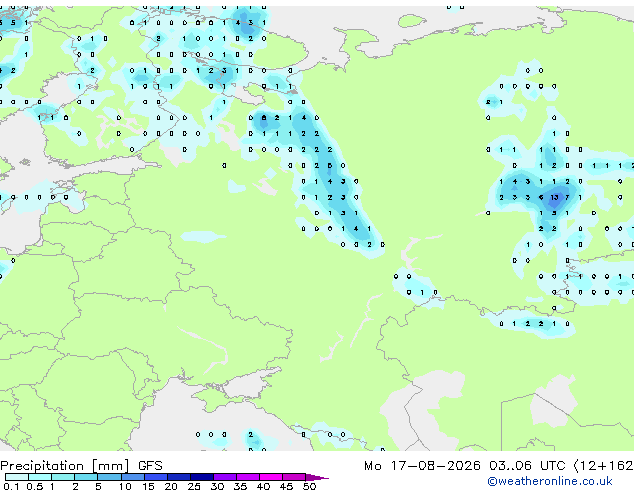
Task: Click the legend label '10'
Action: (x=125, y=486)
